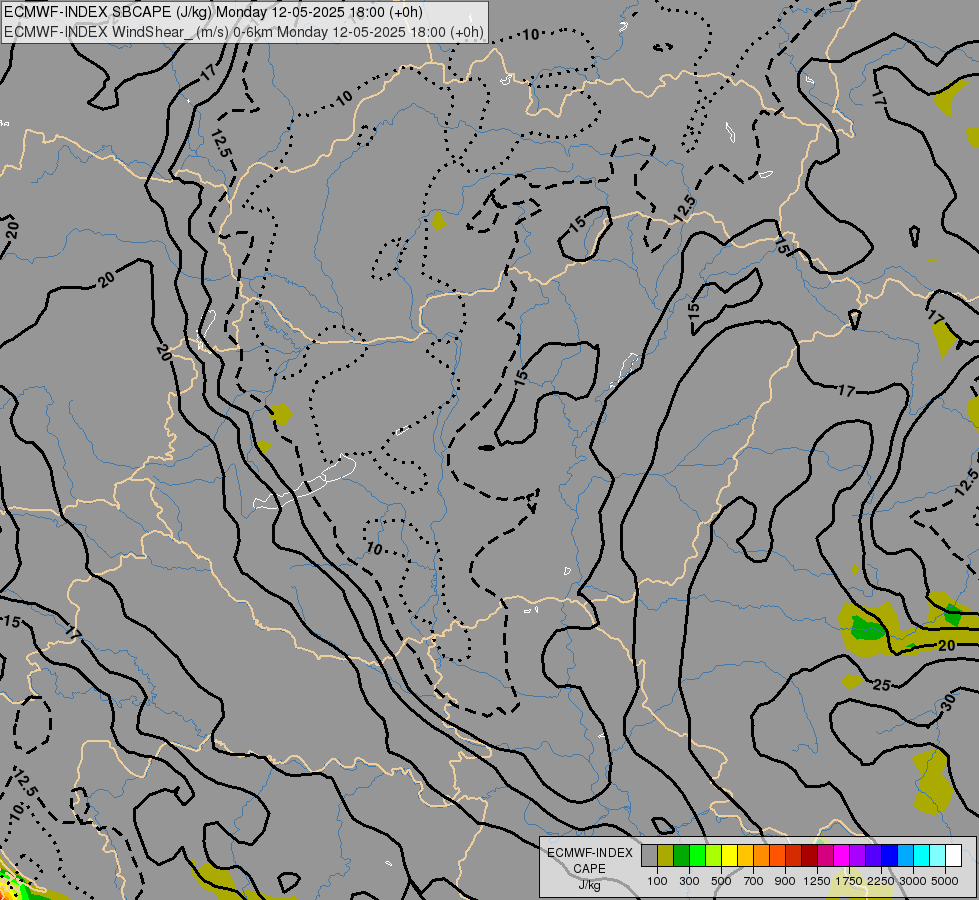Click the legend value 300
979x900 pixels.
(x=689, y=881)
